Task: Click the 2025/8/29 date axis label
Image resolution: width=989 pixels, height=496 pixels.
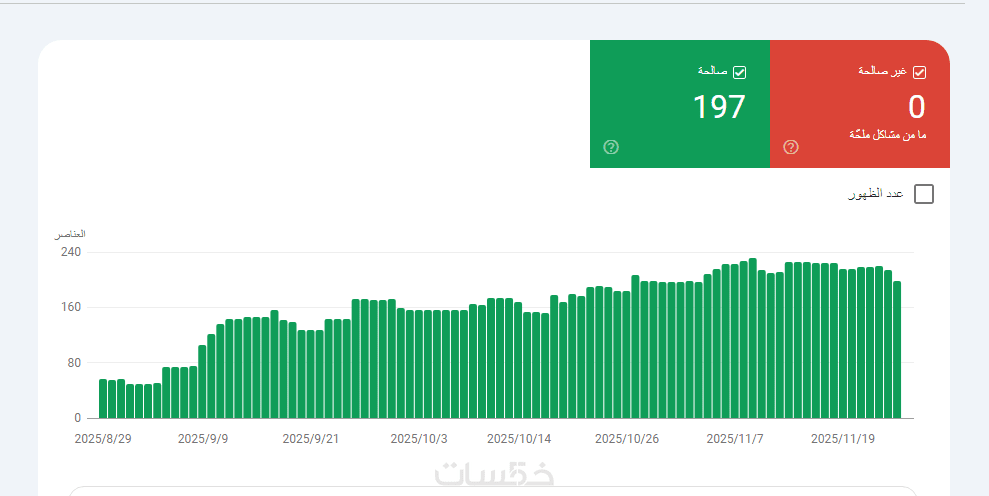Action: tap(103, 439)
